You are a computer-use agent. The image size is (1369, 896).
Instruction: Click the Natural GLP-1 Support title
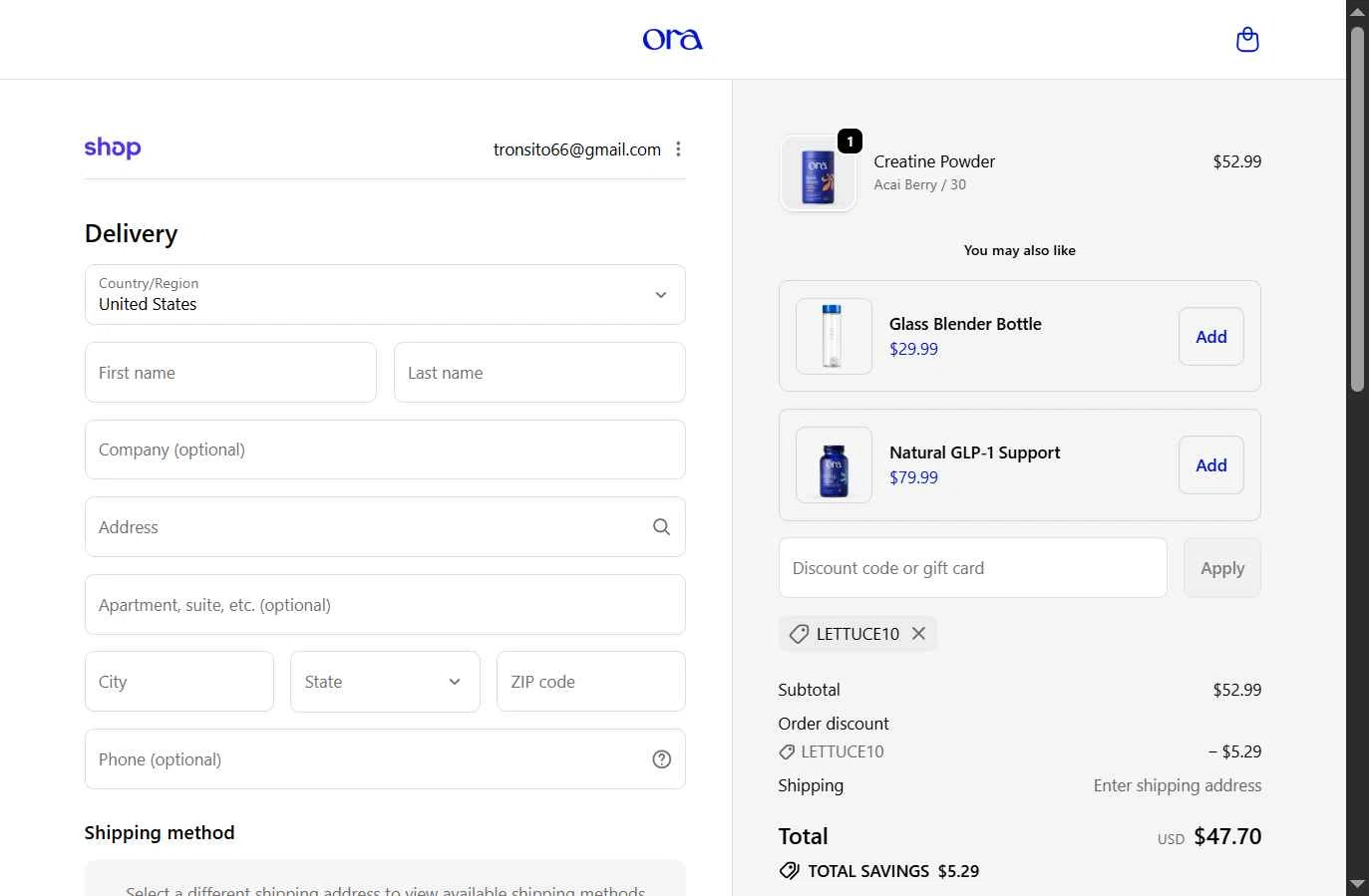[974, 452]
